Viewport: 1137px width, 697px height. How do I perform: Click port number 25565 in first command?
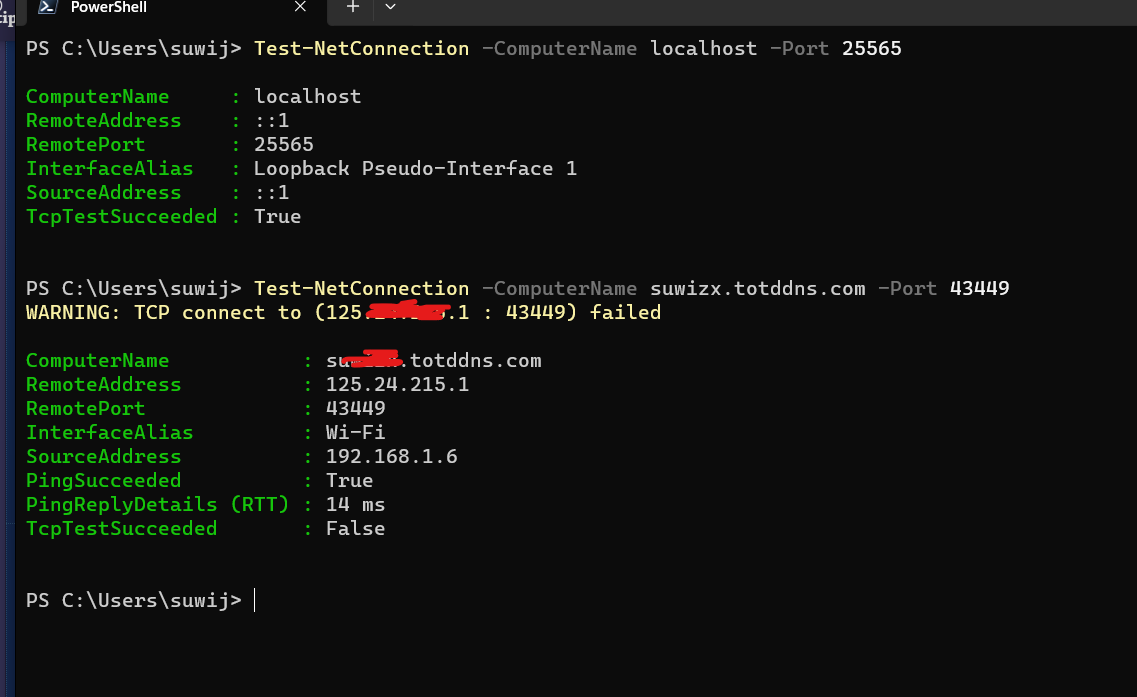(872, 49)
